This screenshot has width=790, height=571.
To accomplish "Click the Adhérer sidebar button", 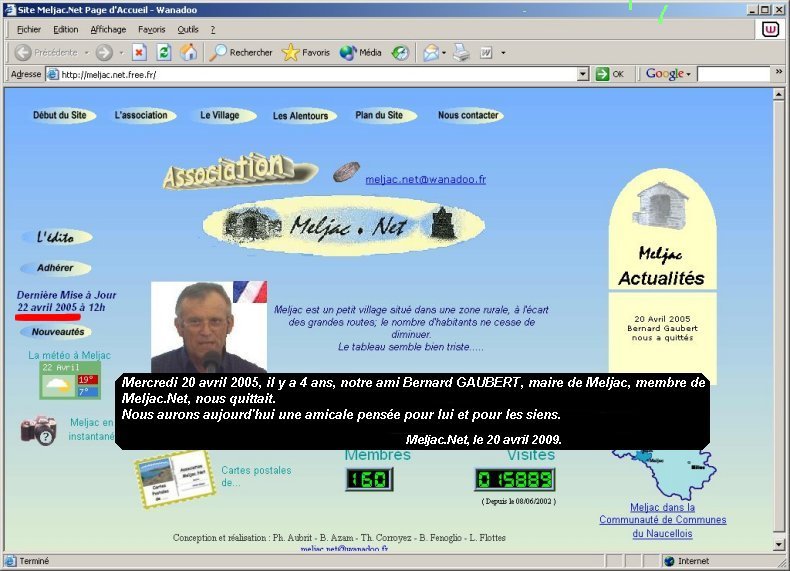I will pyautogui.click(x=55, y=268).
